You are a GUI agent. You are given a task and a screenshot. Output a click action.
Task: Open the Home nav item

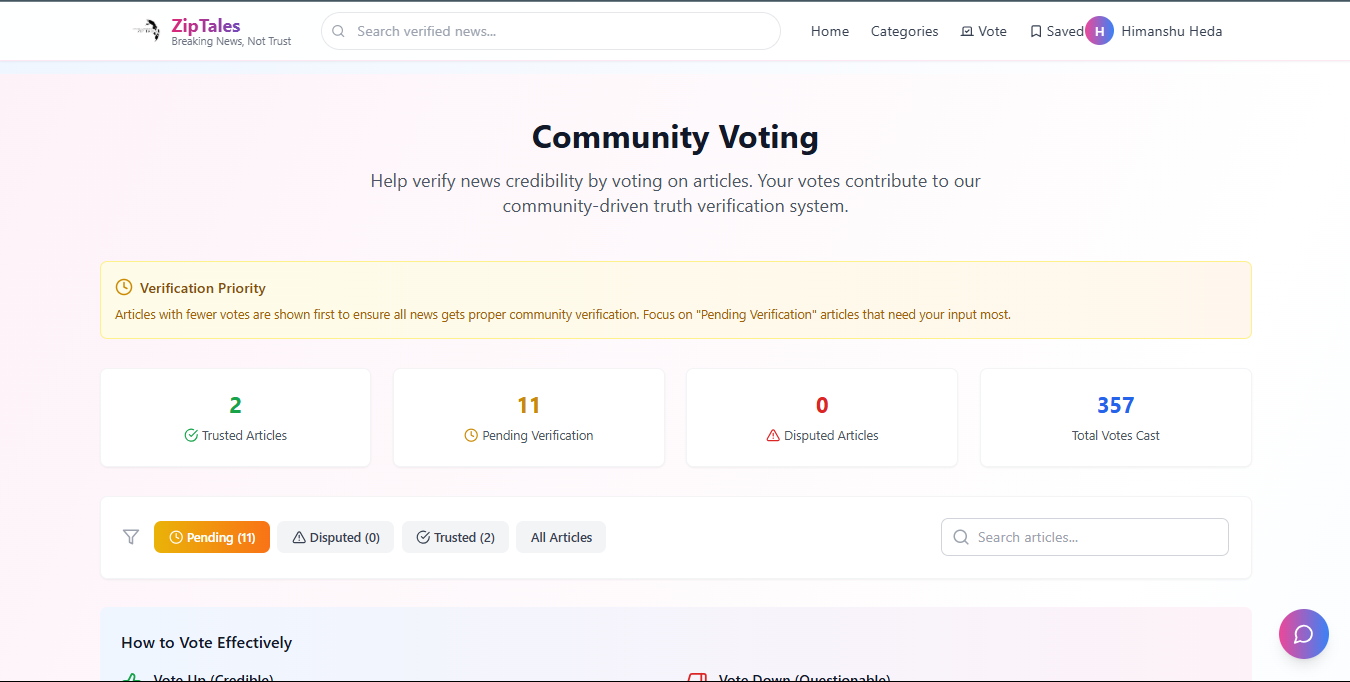coord(830,31)
